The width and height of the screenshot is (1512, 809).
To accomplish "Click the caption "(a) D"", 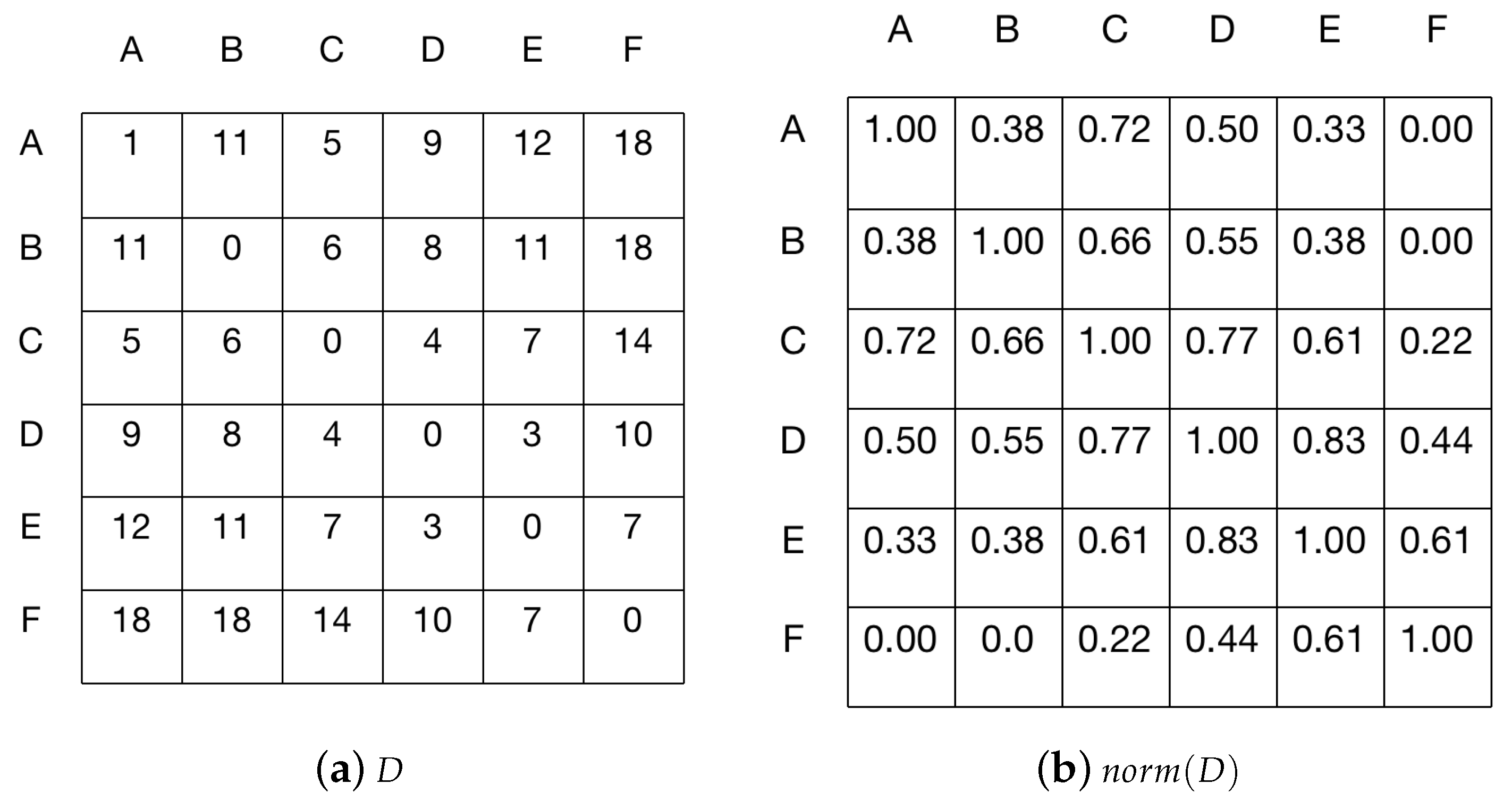I will click(359, 770).
